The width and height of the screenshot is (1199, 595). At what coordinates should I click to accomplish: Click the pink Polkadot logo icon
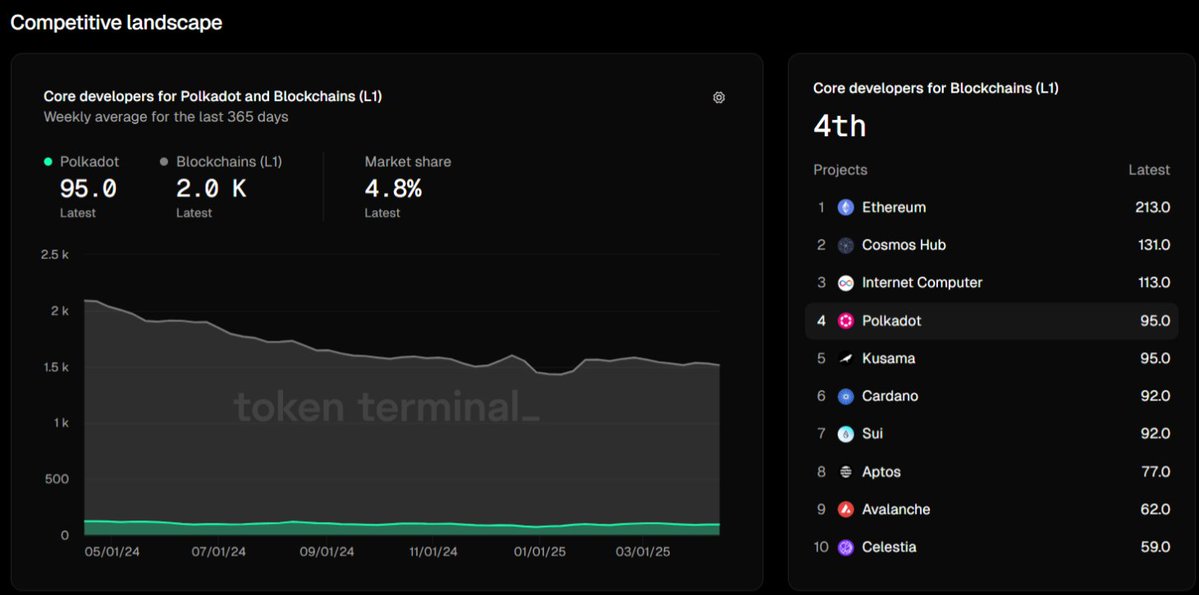pyautogui.click(x=846, y=320)
